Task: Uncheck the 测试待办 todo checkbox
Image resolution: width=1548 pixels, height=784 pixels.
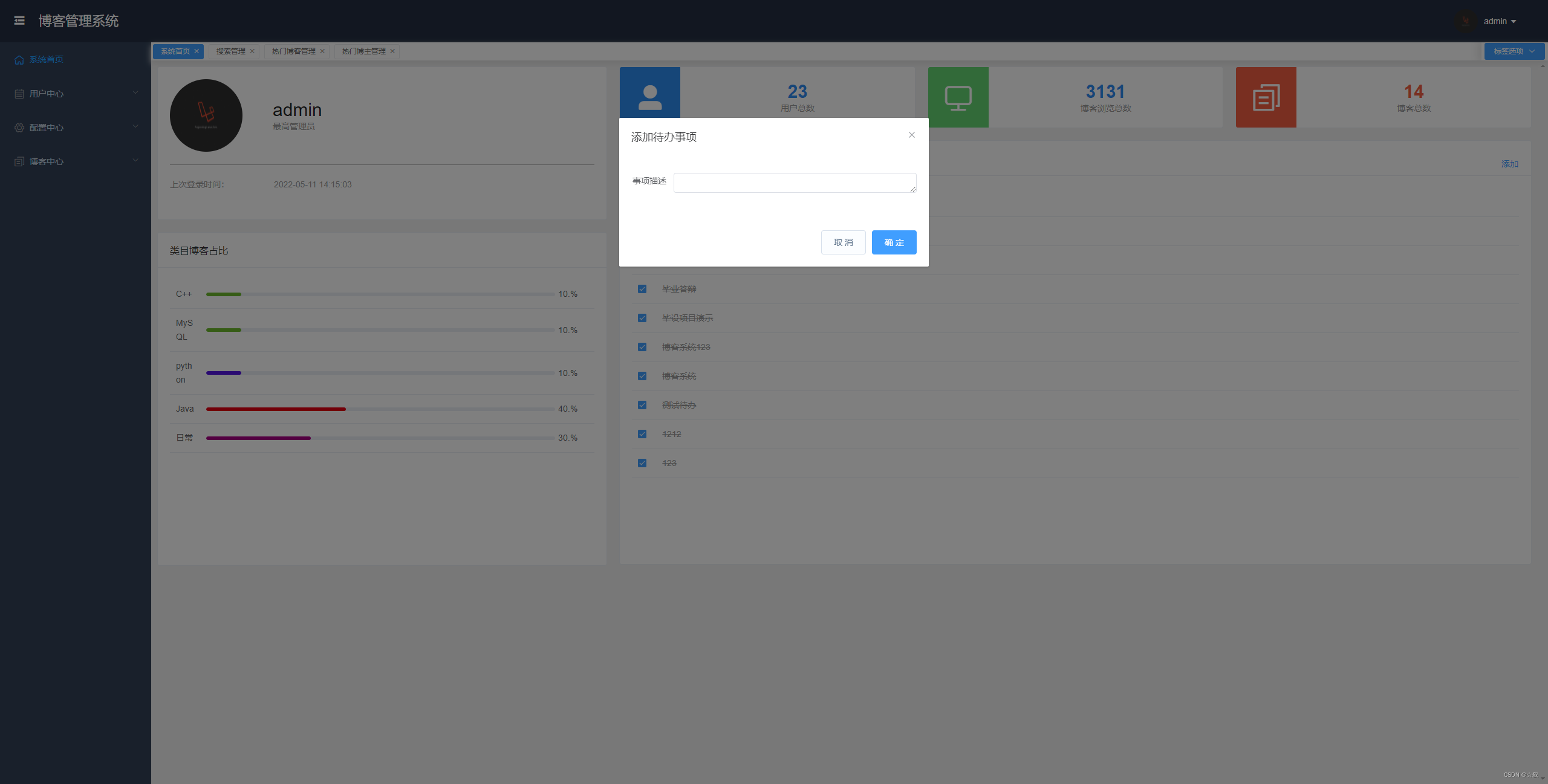Action: coord(642,405)
